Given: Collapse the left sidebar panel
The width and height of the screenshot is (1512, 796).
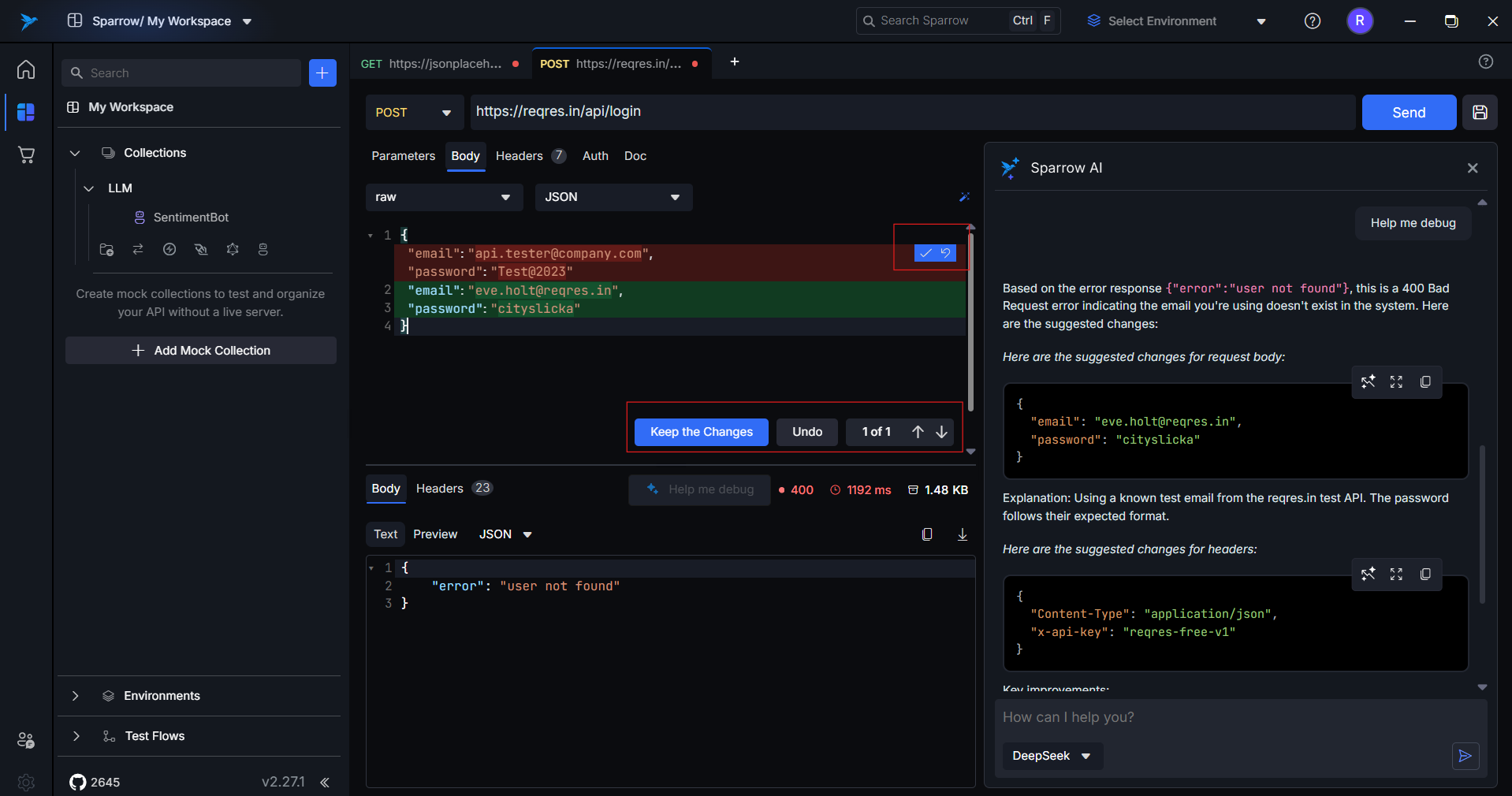Looking at the screenshot, I should [325, 782].
